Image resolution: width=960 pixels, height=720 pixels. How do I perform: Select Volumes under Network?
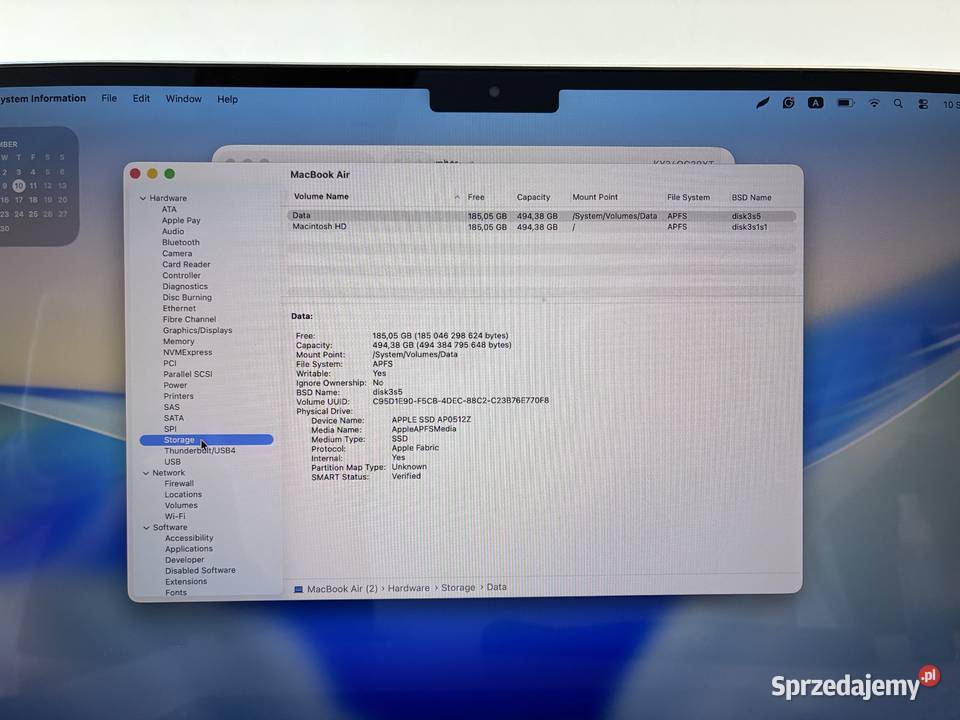click(x=181, y=506)
